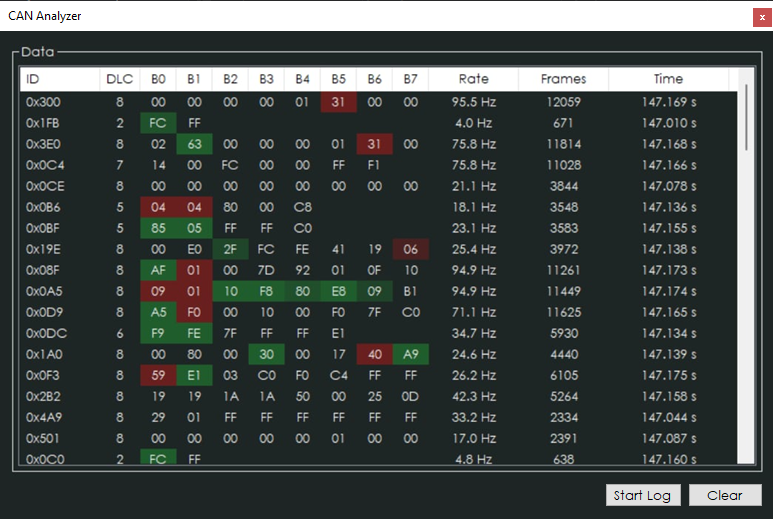Viewport: 773px width, 519px height.
Task: Click the red 31 cell in row 0x3E0
Action: coord(375,144)
